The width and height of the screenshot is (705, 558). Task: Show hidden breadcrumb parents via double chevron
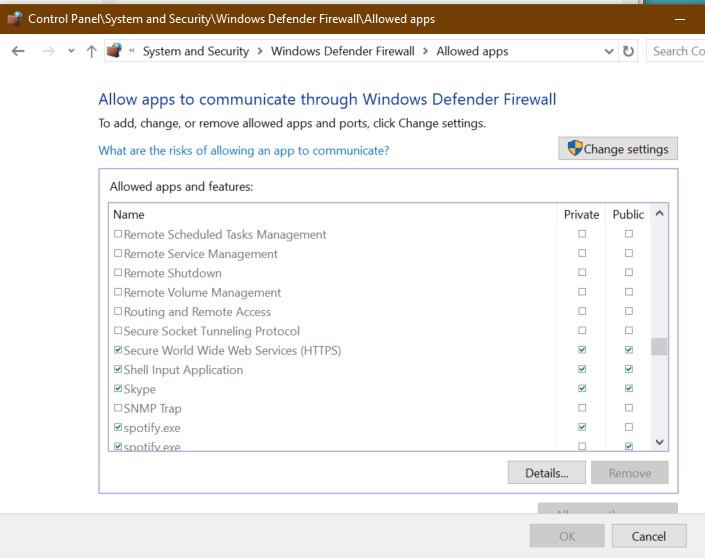coord(132,51)
